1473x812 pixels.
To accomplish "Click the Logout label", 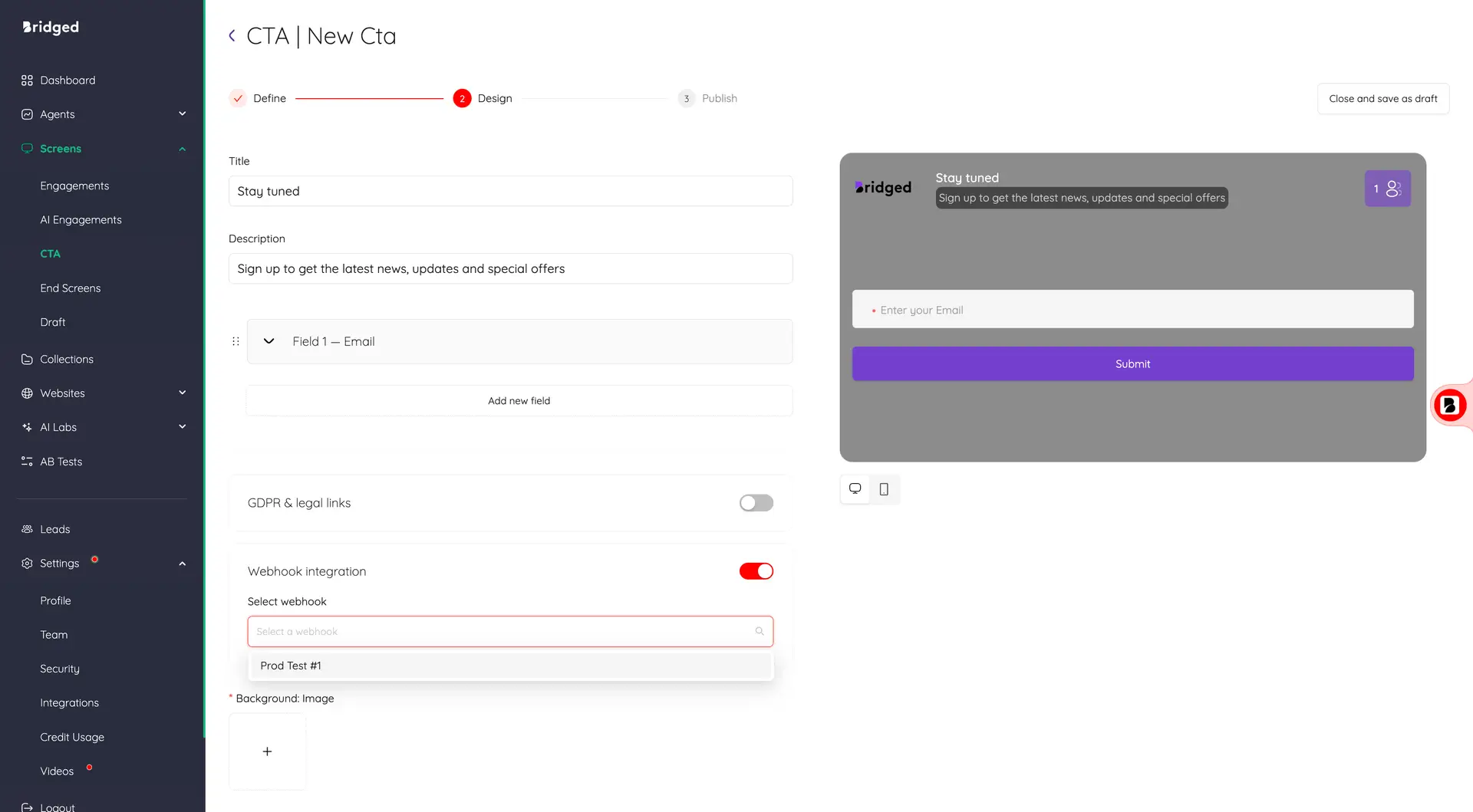I will [x=58, y=807].
